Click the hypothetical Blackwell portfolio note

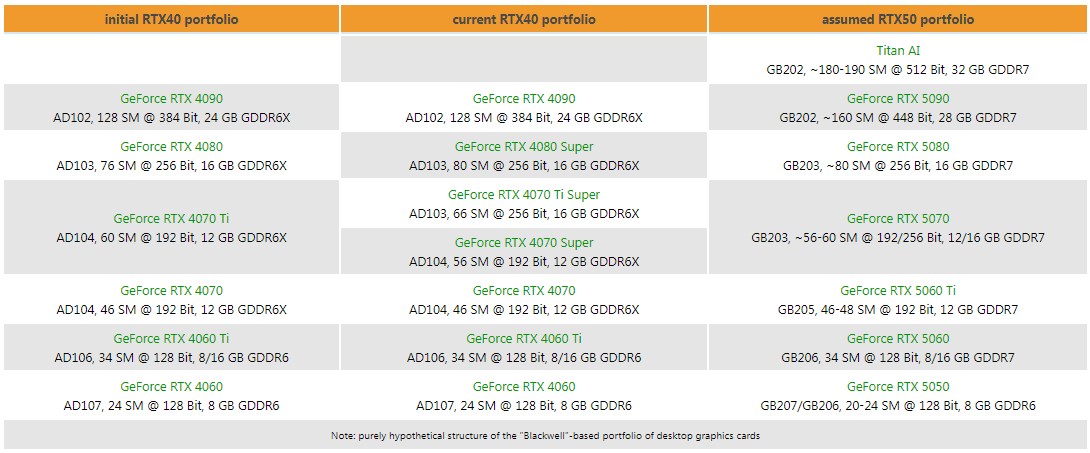tap(545, 436)
